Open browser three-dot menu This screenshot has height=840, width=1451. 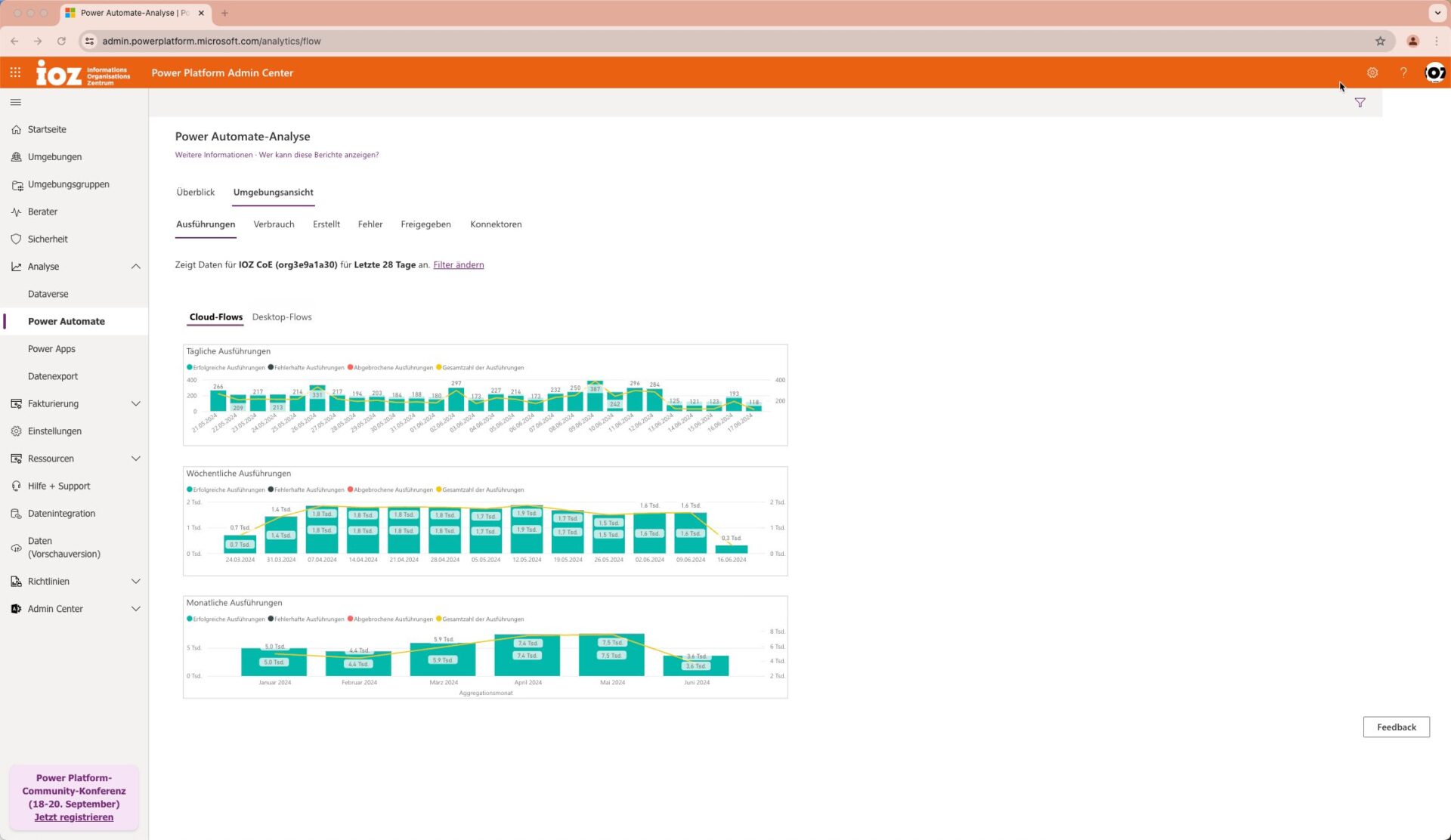1437,41
